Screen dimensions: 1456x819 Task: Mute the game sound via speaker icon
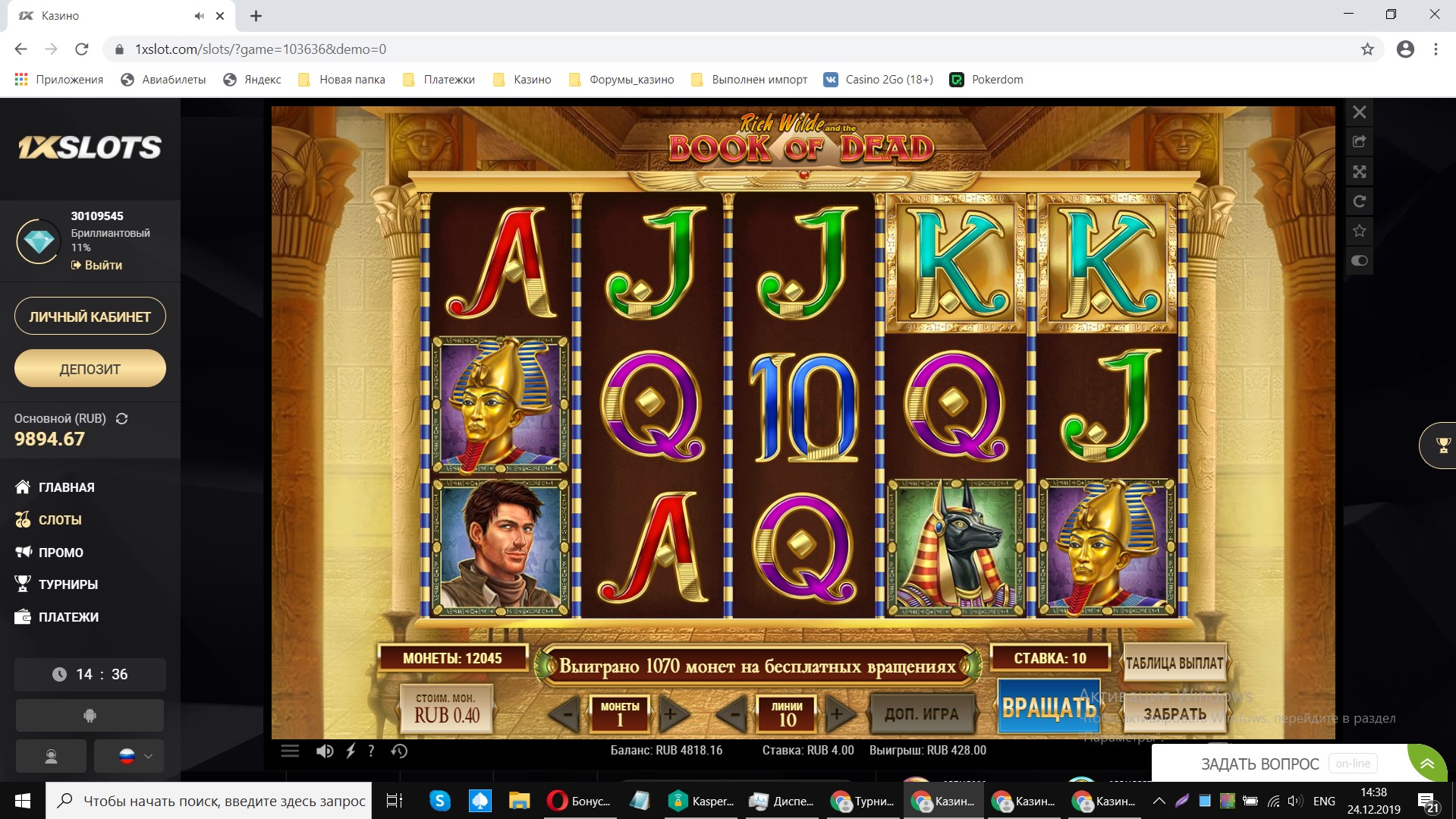click(325, 751)
